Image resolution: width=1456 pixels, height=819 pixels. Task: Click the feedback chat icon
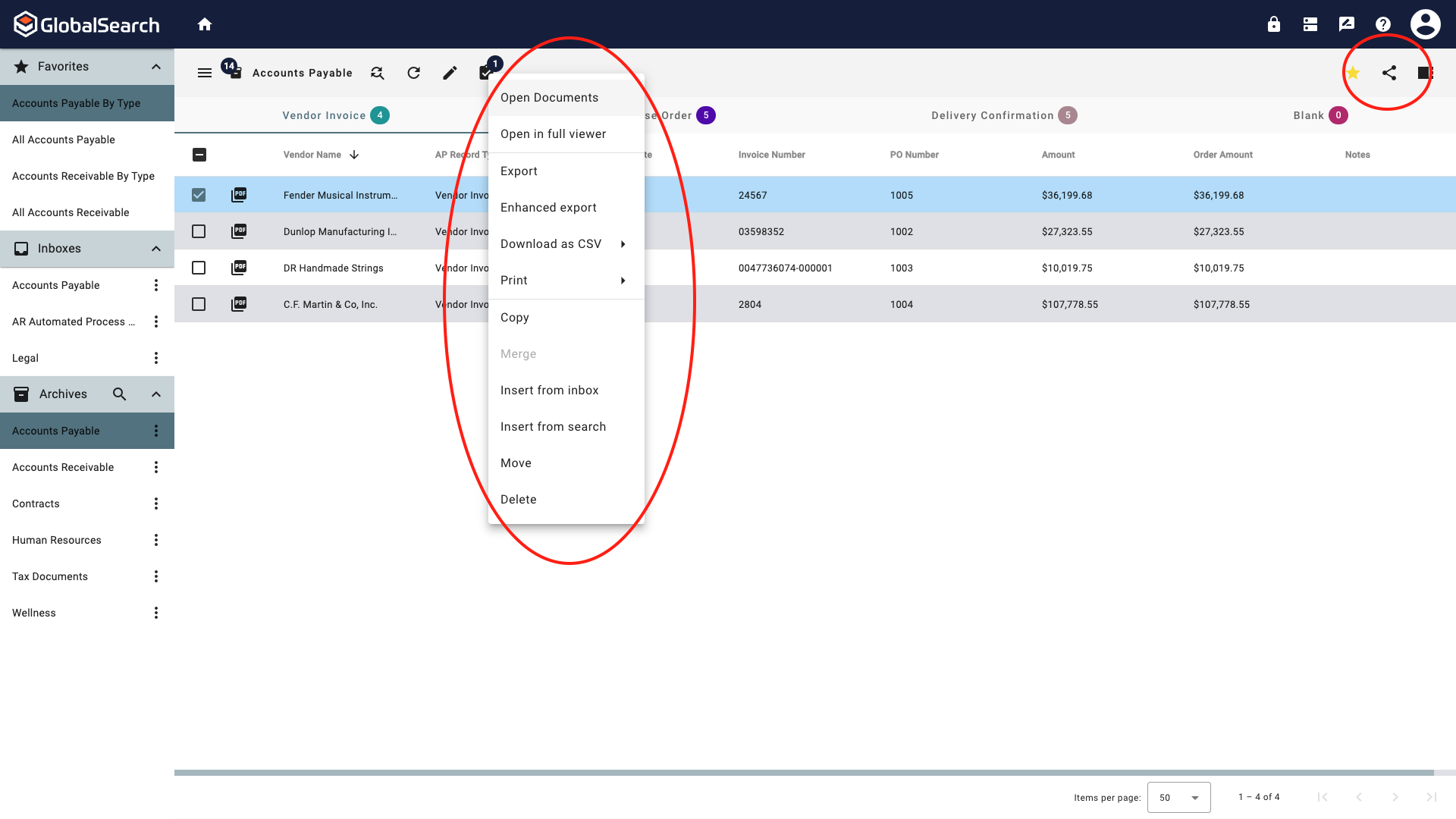1346,24
